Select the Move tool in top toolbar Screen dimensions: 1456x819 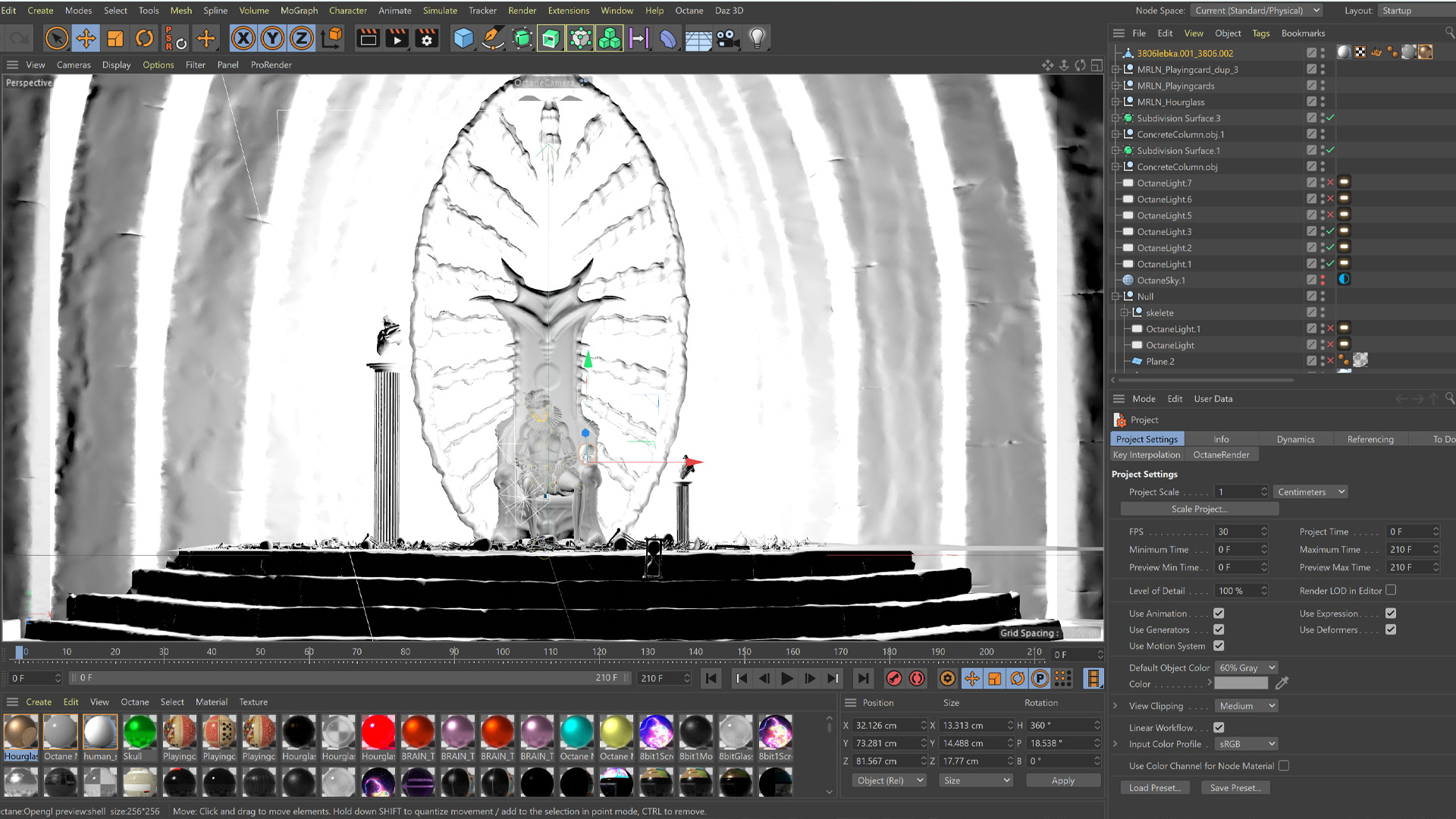(x=86, y=38)
